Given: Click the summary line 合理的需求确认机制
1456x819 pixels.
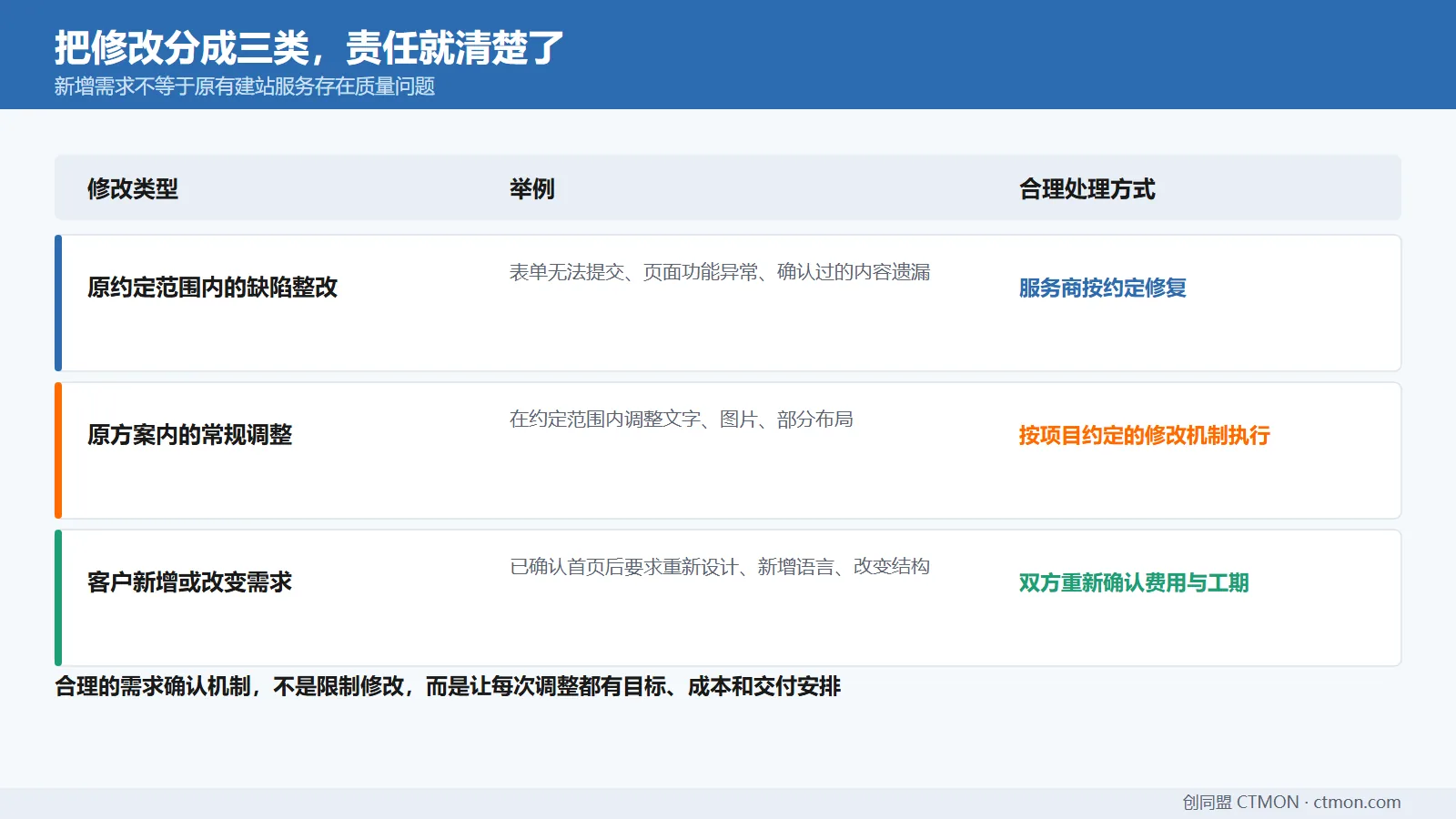Looking at the screenshot, I should [448, 686].
